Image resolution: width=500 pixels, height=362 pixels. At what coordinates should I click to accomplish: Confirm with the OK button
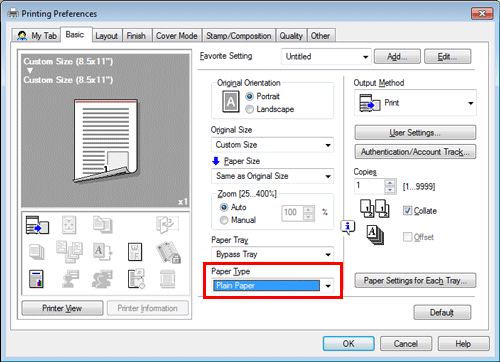[x=349, y=344]
